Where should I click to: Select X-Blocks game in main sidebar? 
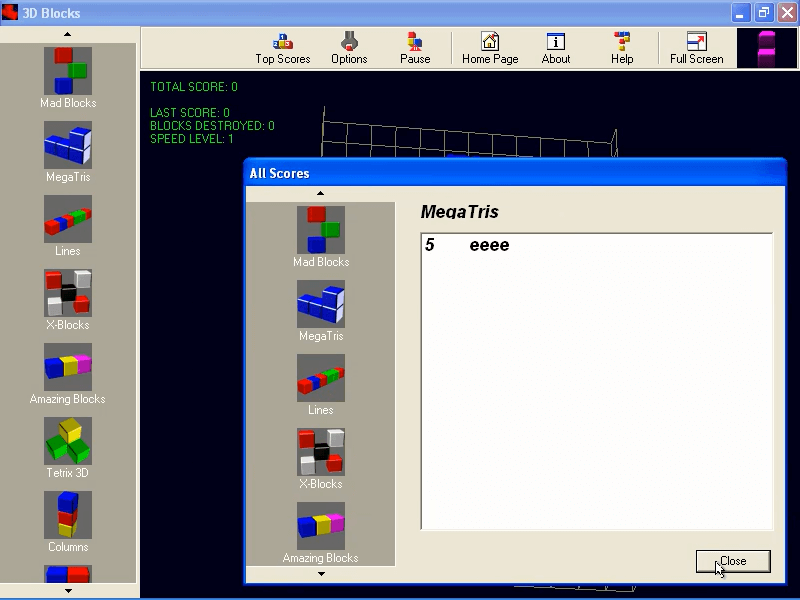pyautogui.click(x=68, y=299)
